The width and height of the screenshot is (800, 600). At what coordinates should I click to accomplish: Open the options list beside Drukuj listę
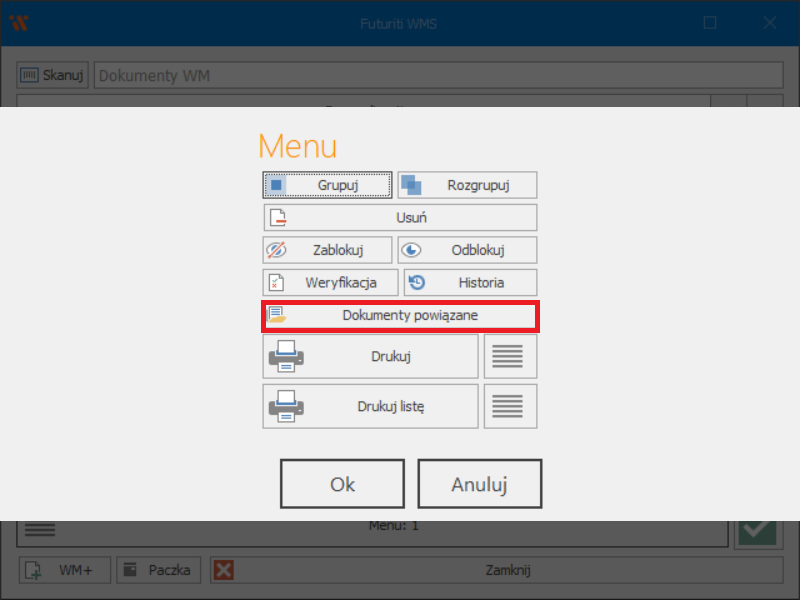pyautogui.click(x=510, y=406)
